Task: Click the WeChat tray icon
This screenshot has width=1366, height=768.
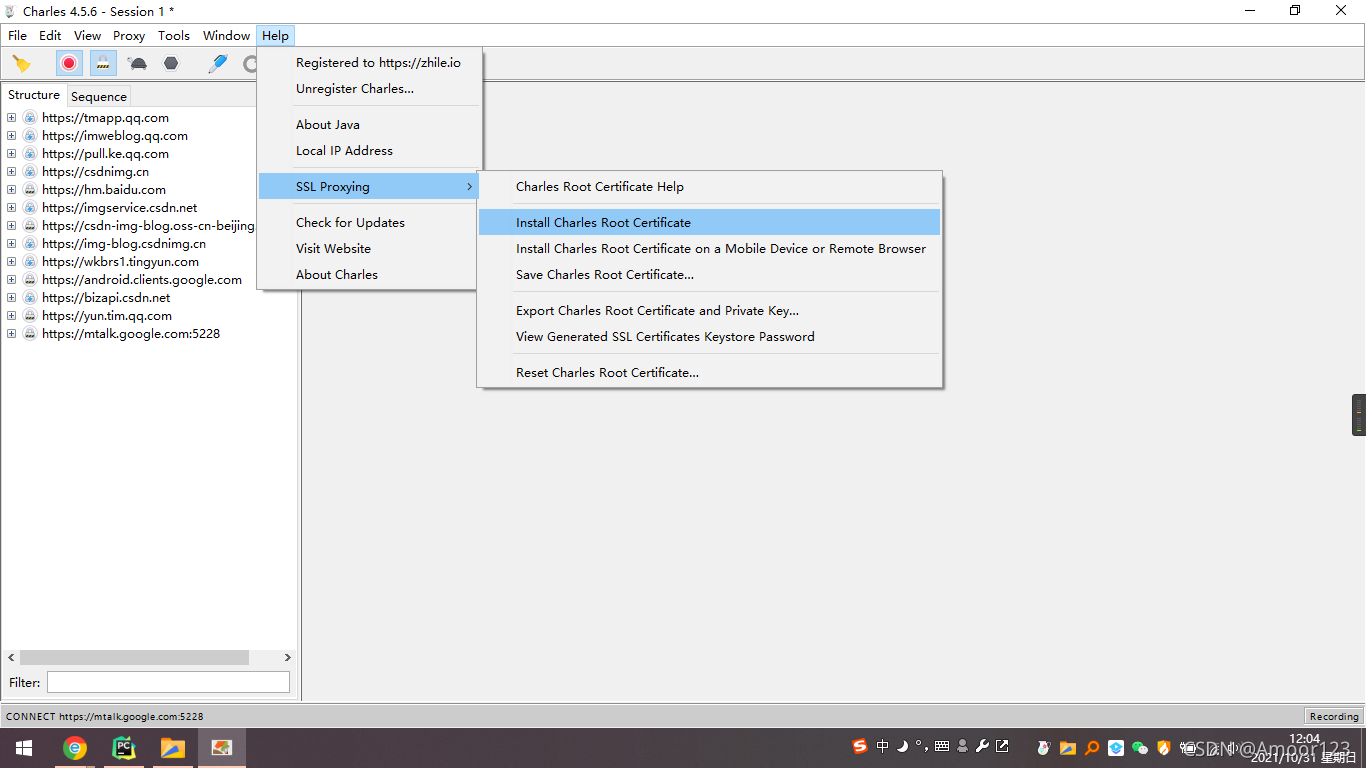Action: 1139,748
